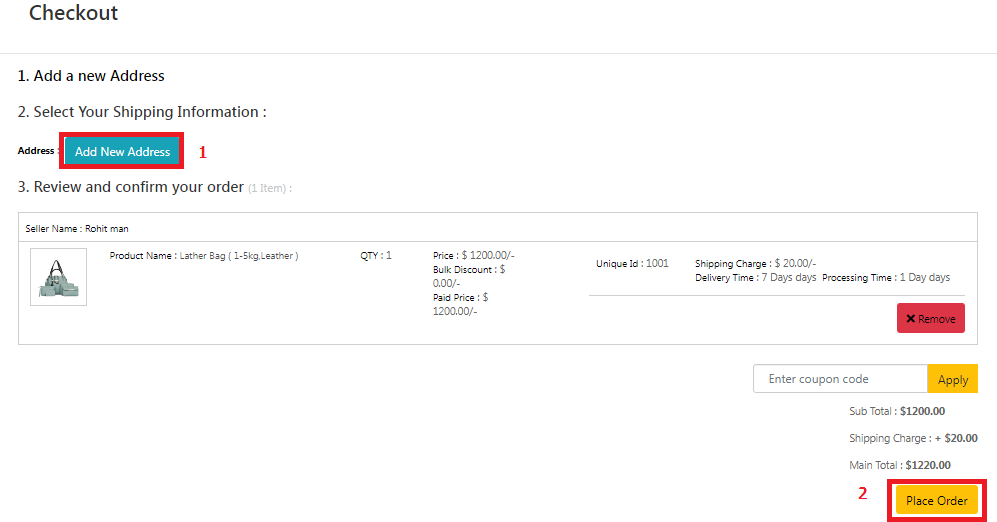Click the Checkout page heading
The image size is (997, 522).
[73, 14]
